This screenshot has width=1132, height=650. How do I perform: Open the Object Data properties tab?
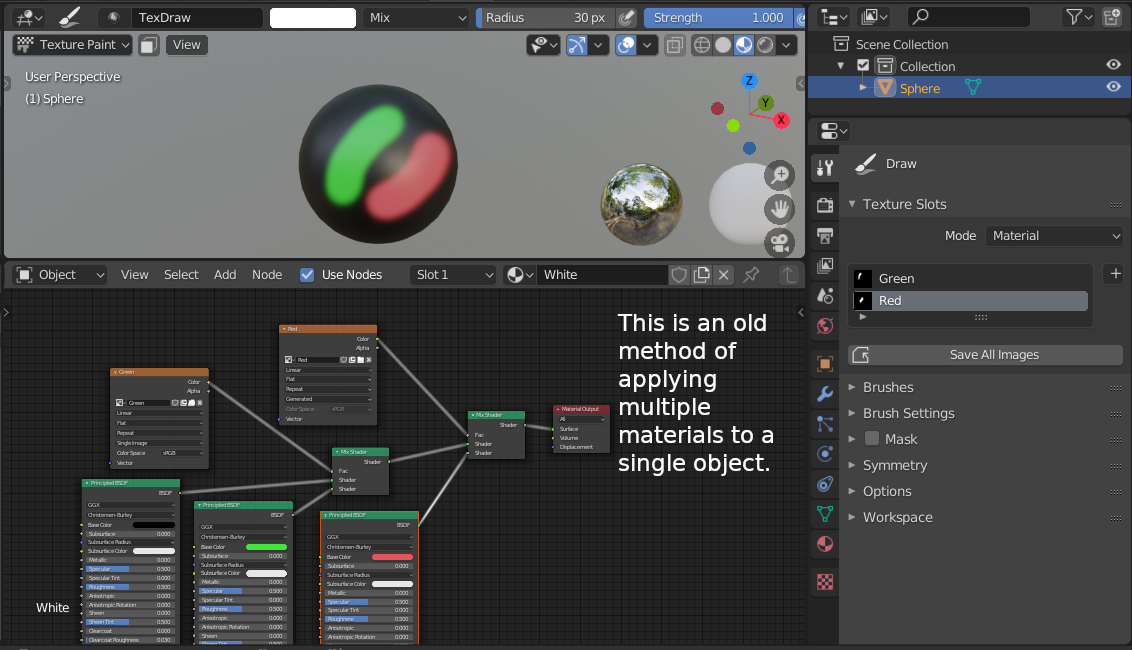coord(825,514)
